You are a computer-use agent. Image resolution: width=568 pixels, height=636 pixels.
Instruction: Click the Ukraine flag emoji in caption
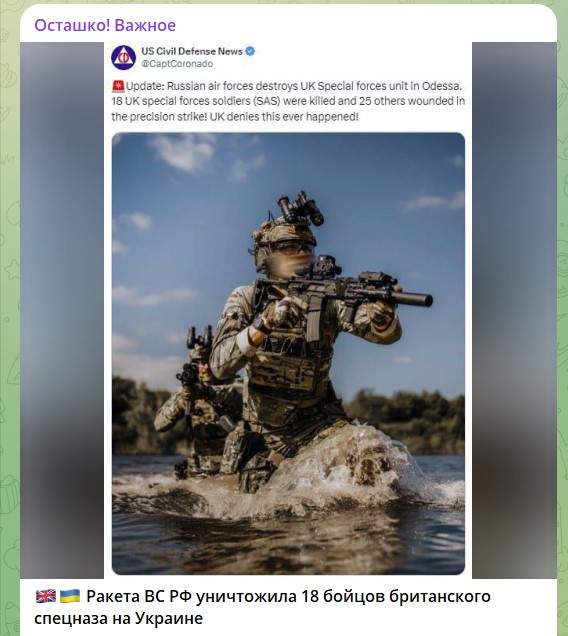coord(70,596)
